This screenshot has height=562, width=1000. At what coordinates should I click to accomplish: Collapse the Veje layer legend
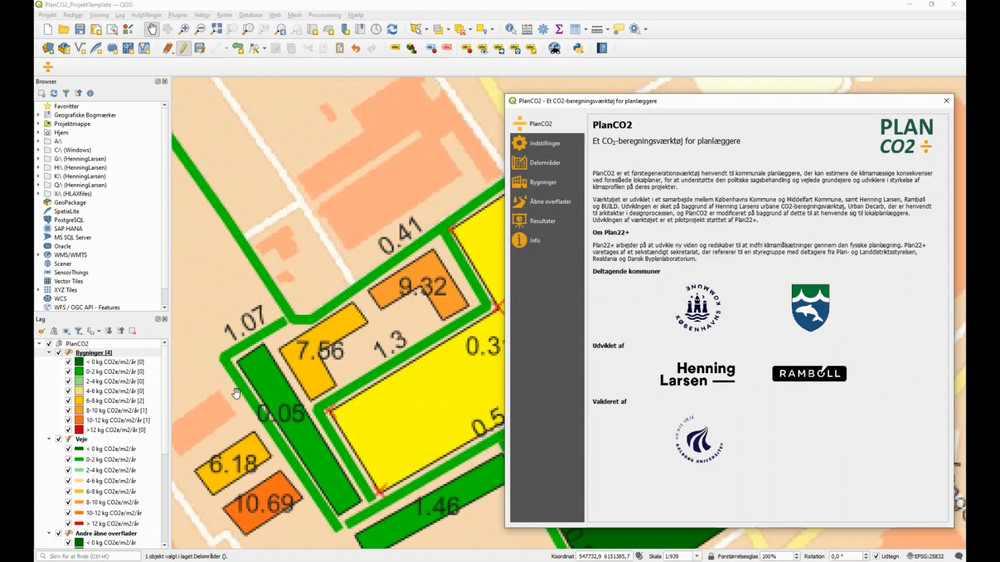click(49, 440)
